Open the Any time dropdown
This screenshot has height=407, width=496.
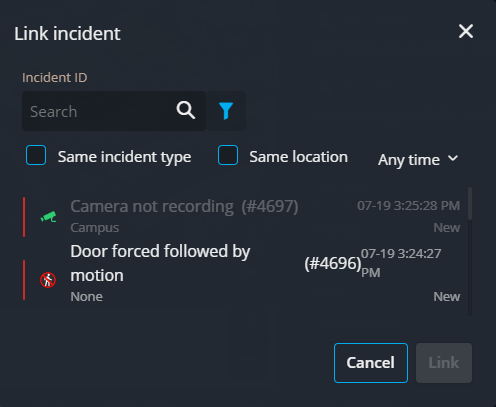(x=418, y=160)
